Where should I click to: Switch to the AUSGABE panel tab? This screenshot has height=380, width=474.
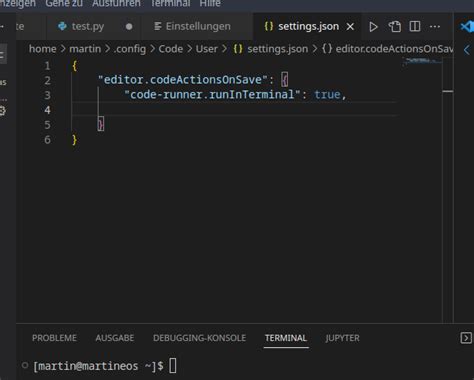(x=115, y=338)
